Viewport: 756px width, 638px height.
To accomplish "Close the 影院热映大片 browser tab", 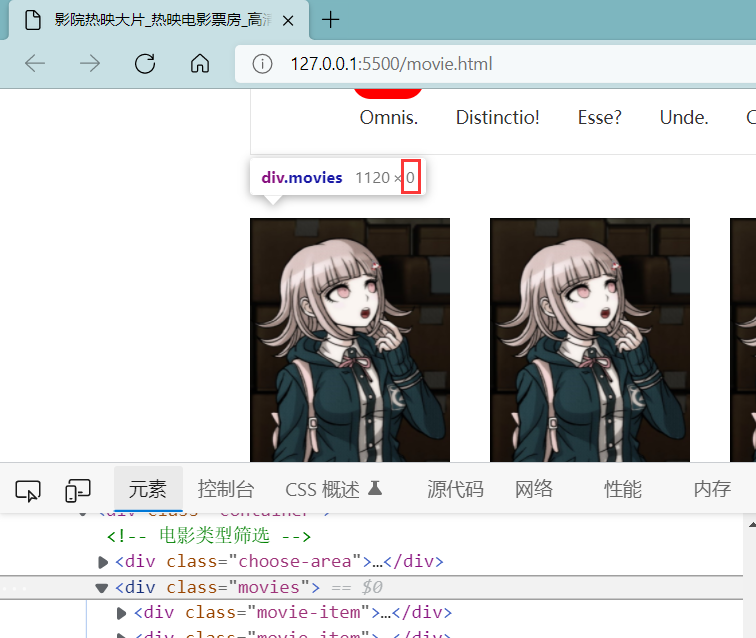I will 288,21.
